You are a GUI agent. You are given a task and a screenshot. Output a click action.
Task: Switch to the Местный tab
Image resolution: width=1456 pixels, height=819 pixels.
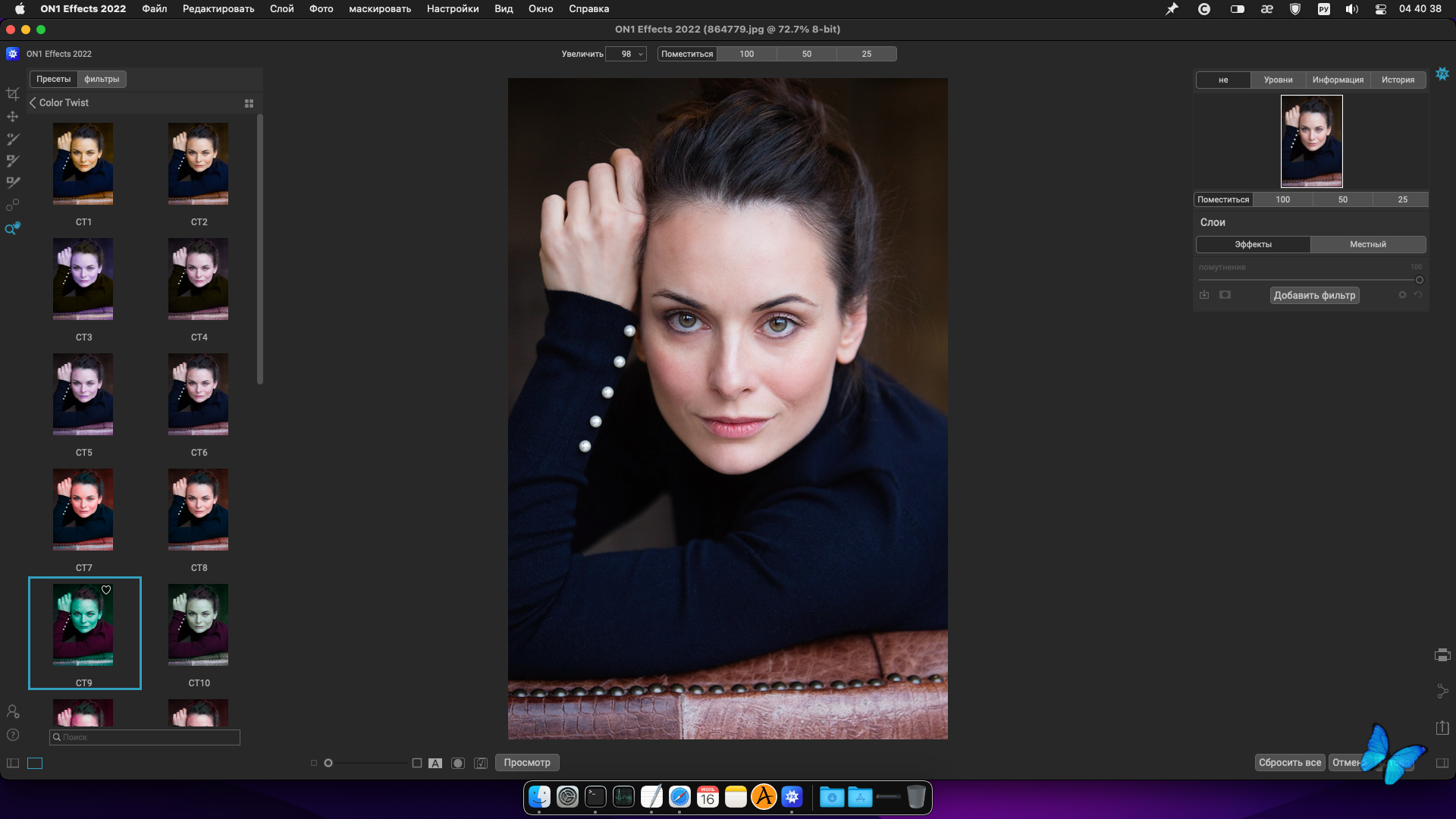[x=1368, y=244]
